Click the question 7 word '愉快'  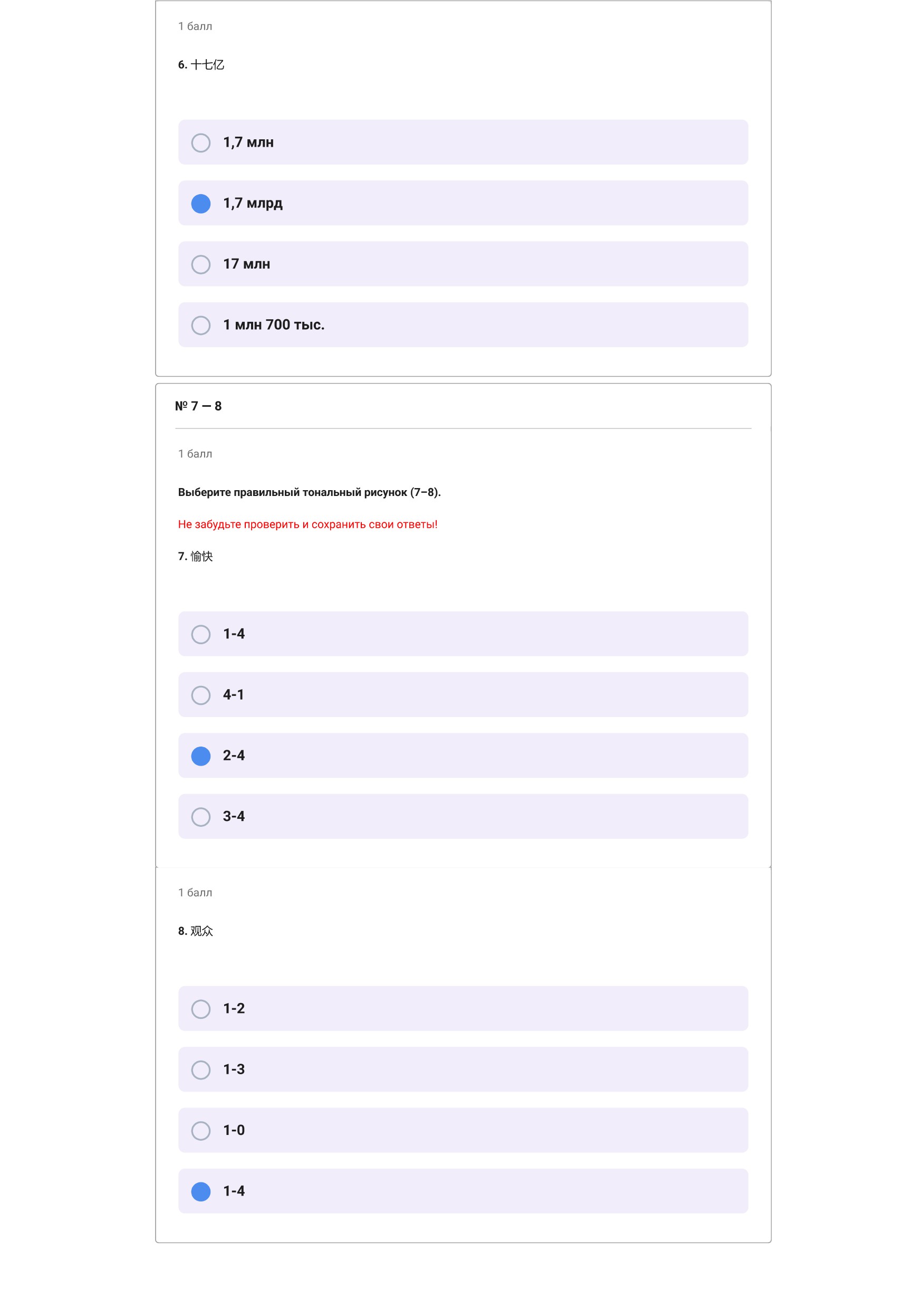coord(201,556)
